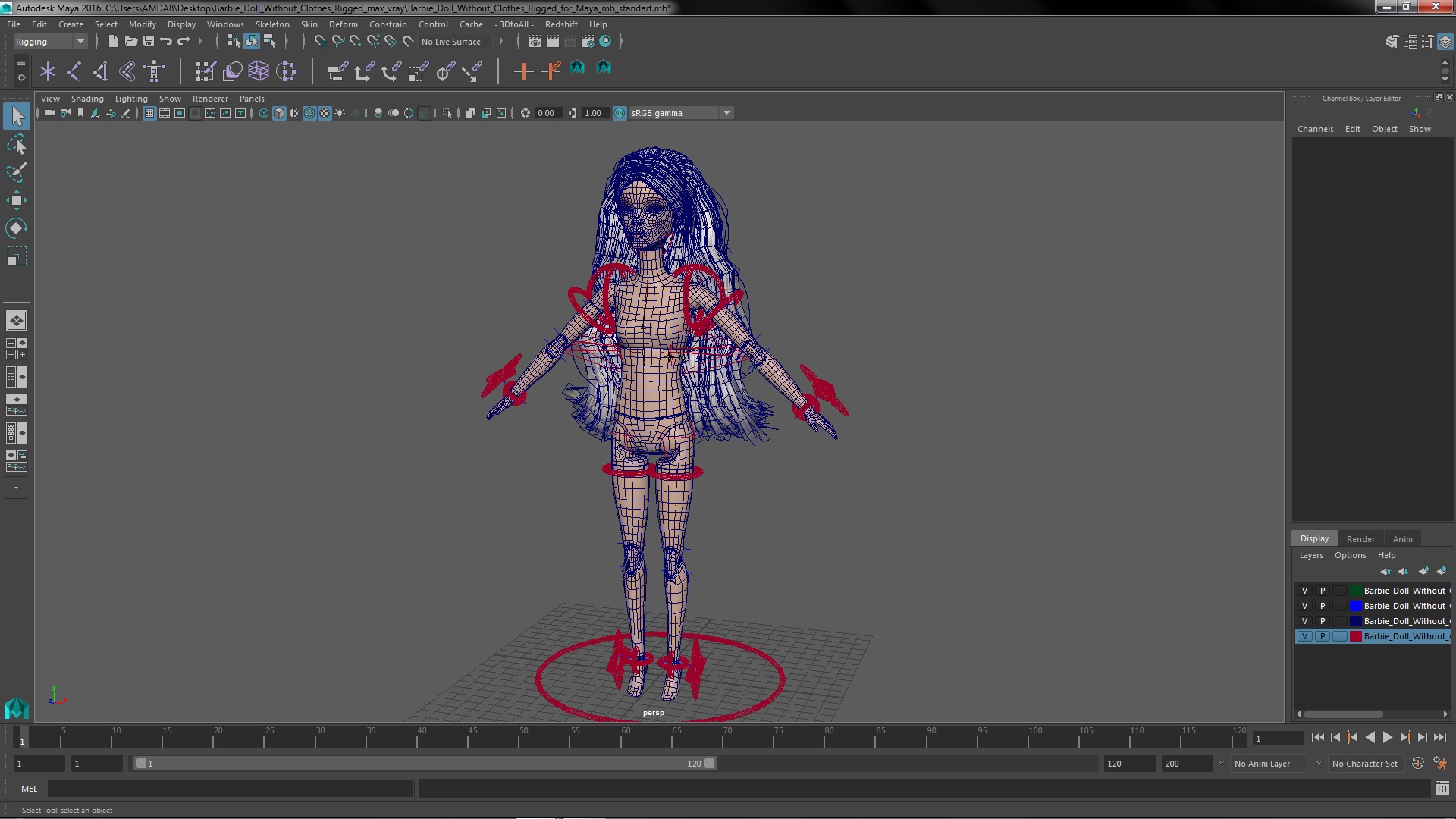Click the current frame field near playback controls
Viewport: 1456px width, 819px height.
click(1279, 738)
